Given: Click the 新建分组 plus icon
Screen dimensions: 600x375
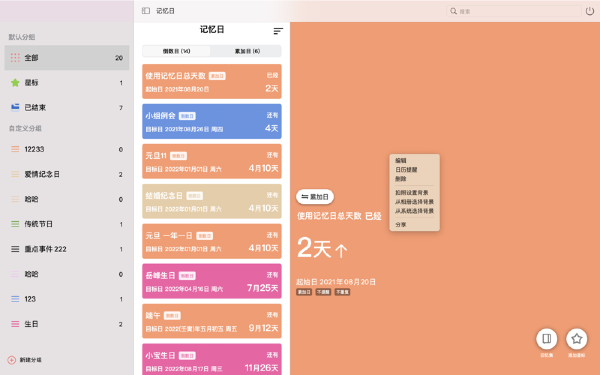Looking at the screenshot, I should pos(11,360).
